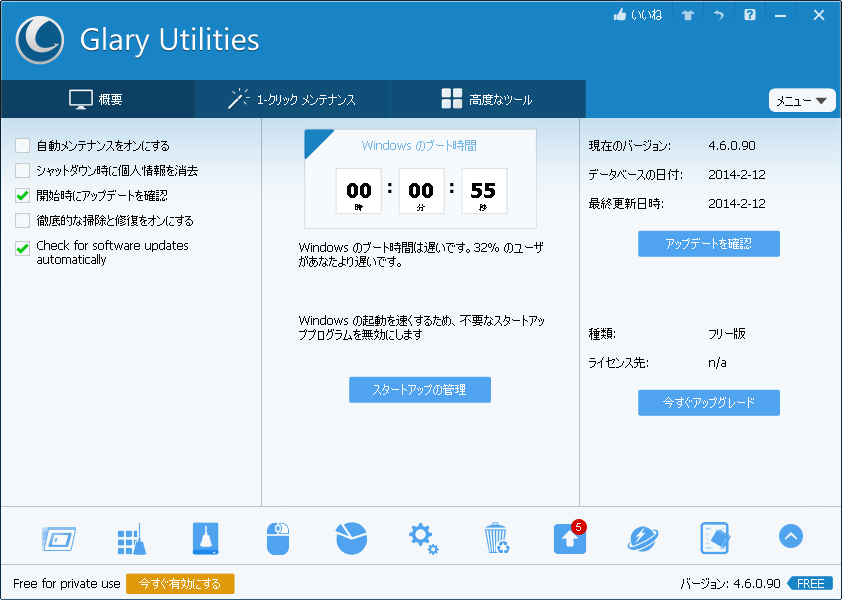Click the スタートアップの管理 button
The width and height of the screenshot is (842, 600).
coord(420,389)
